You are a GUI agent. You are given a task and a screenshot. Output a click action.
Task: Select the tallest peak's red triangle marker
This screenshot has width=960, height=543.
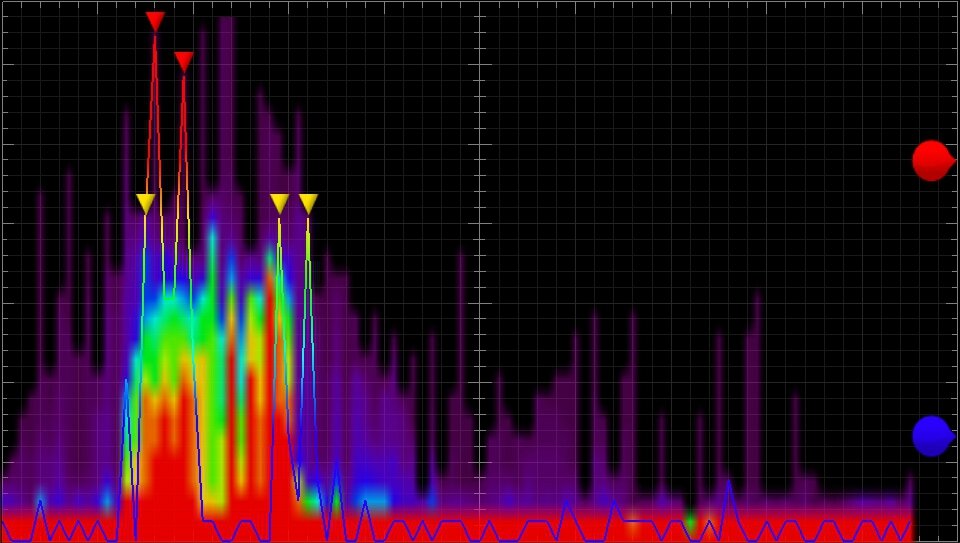[x=155, y=21]
